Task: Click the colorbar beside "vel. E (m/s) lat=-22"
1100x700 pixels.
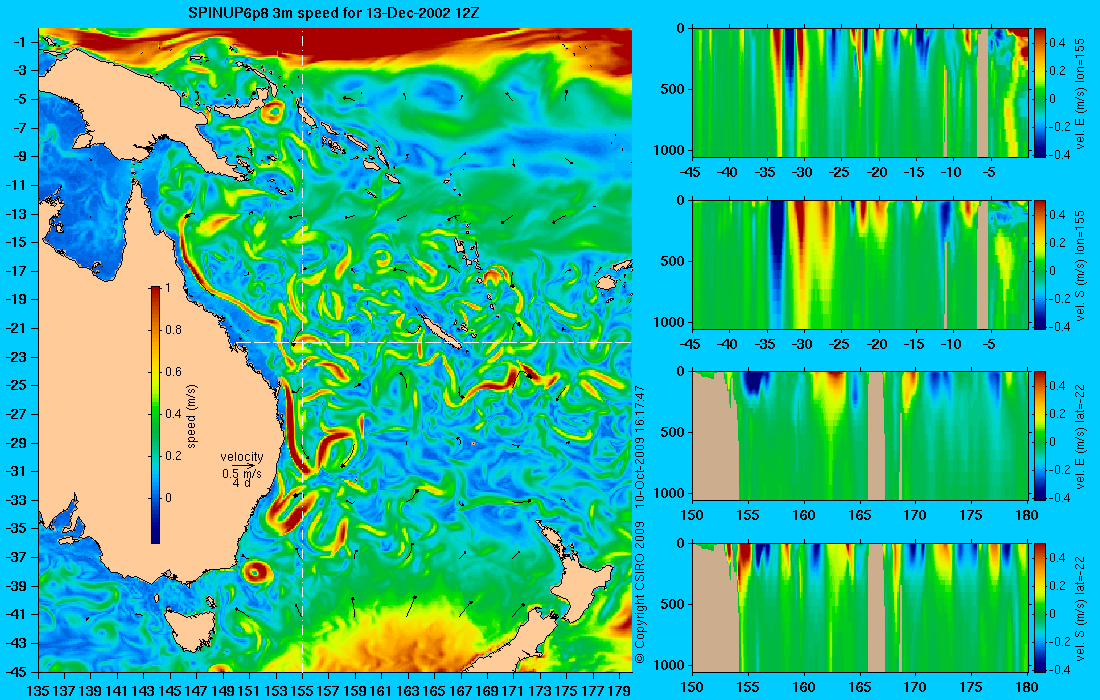Action: (1040, 436)
